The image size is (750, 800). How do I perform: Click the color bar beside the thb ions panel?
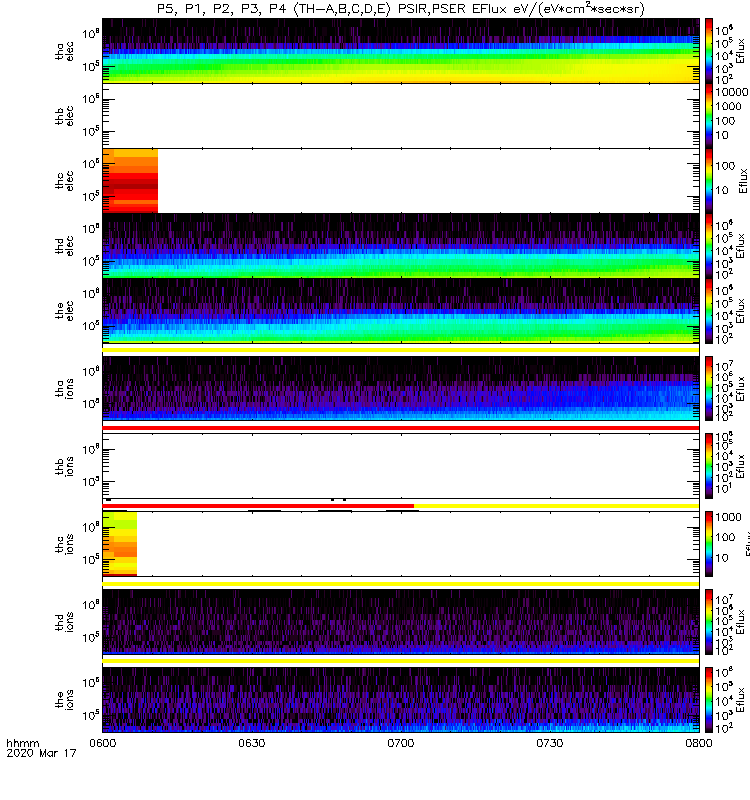[x=709, y=466]
